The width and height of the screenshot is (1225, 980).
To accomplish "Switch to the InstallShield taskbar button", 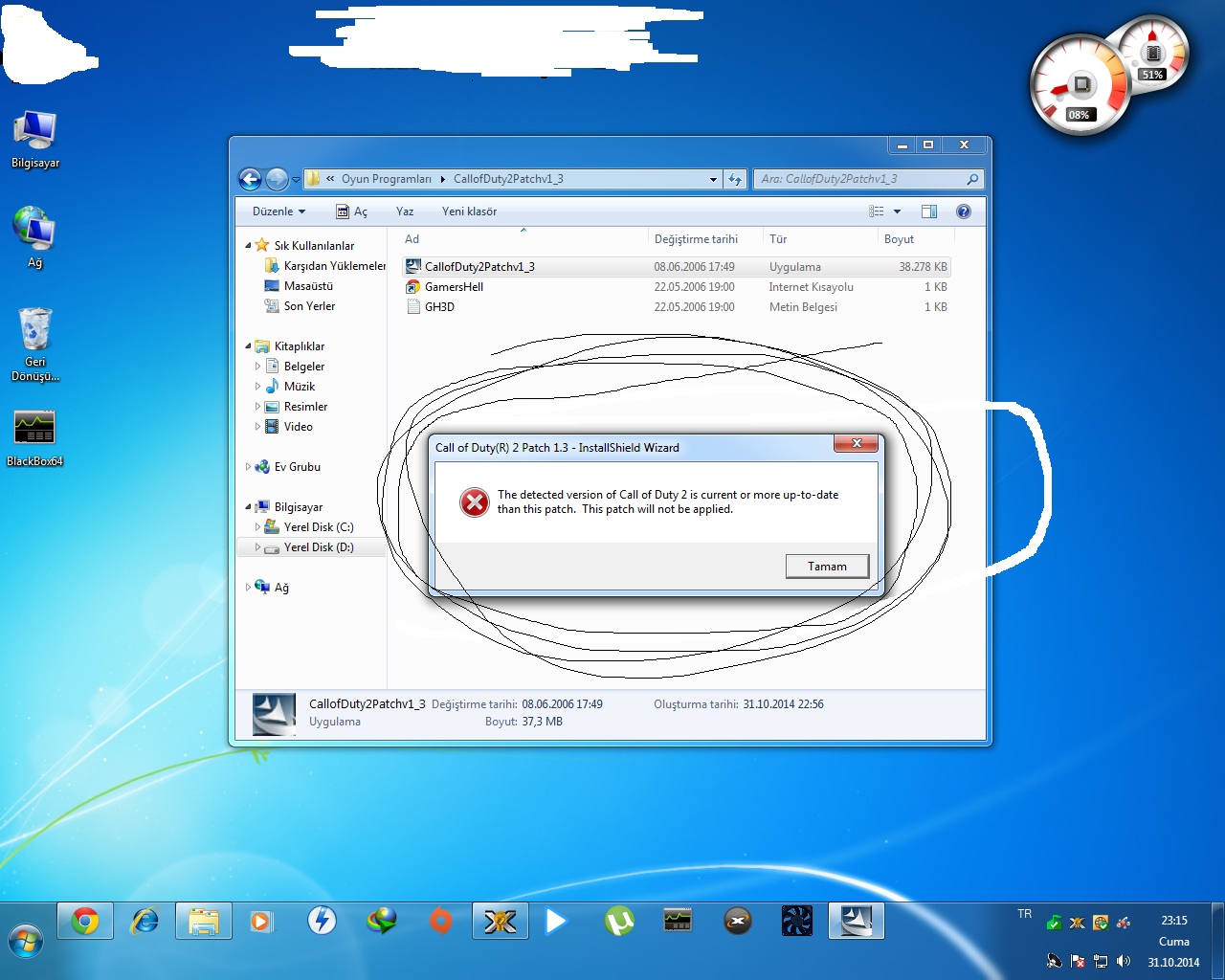I will 857,922.
